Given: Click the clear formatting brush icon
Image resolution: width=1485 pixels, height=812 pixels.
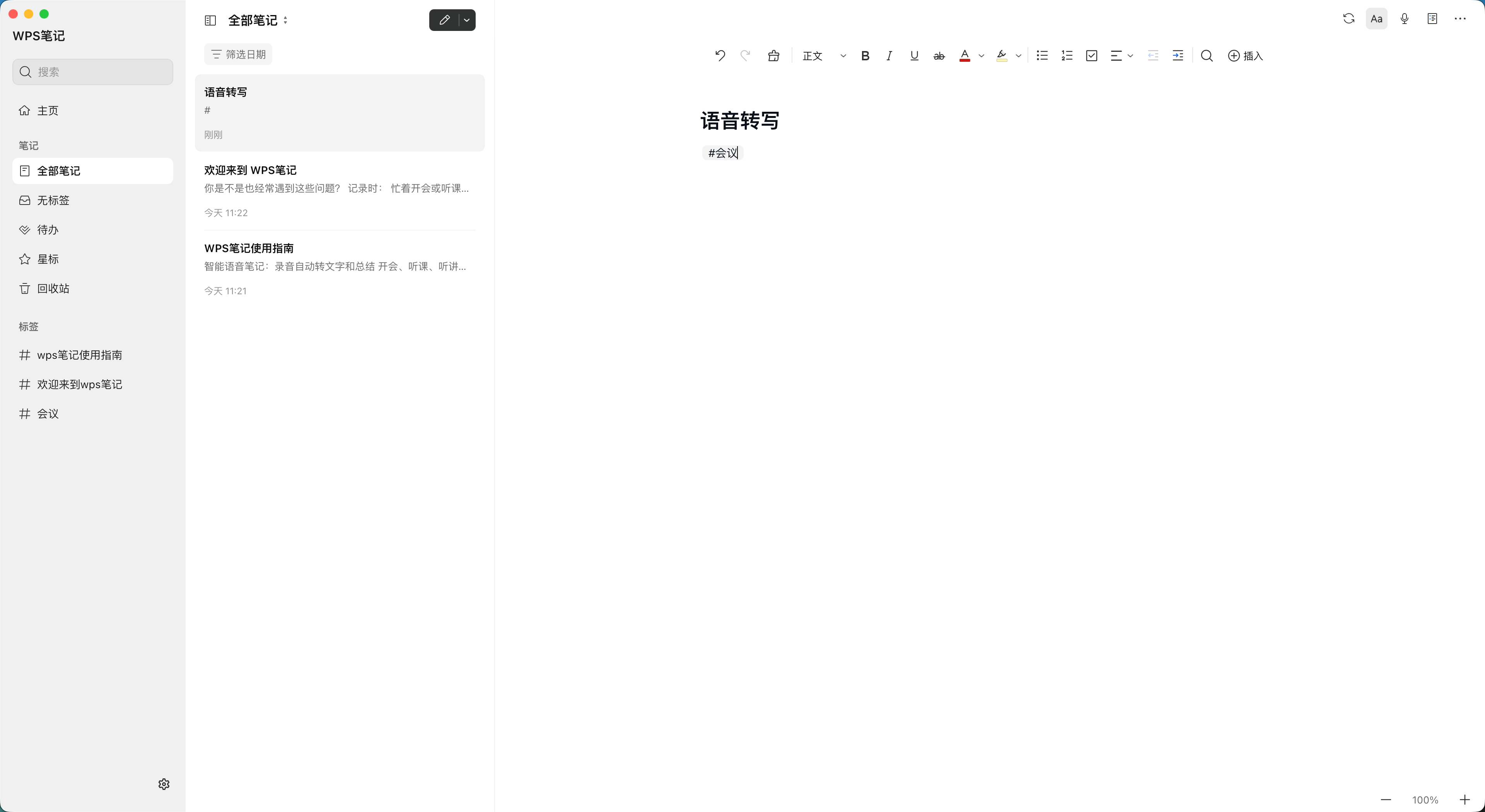Looking at the screenshot, I should pyautogui.click(x=773, y=55).
